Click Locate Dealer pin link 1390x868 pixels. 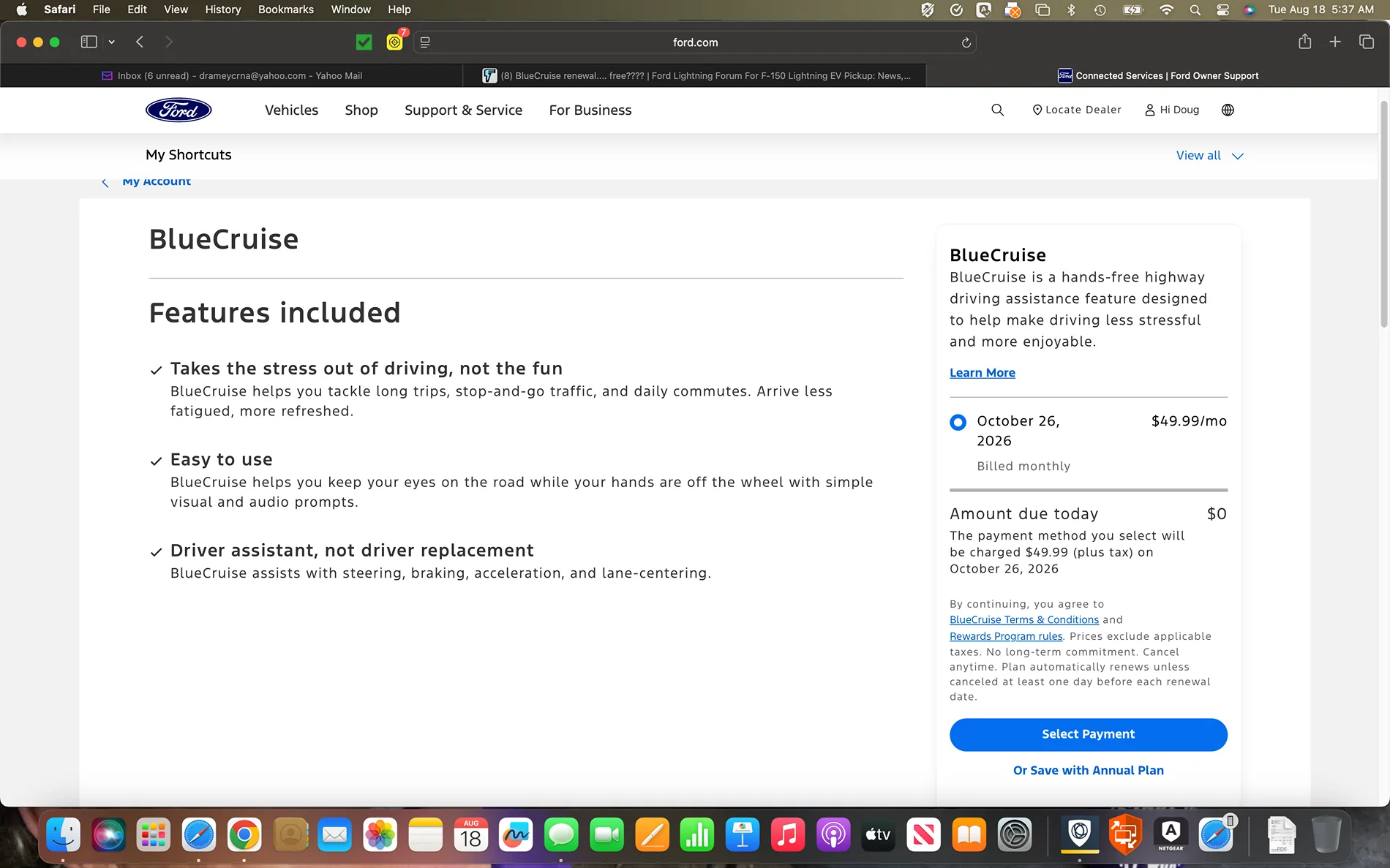coord(1076,110)
